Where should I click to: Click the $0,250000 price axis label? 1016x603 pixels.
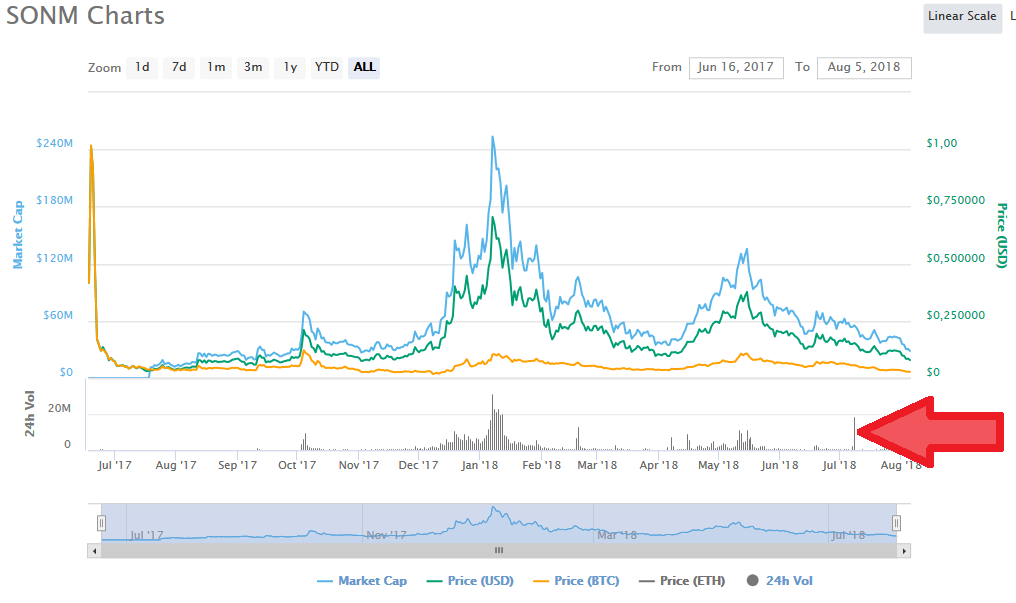[956, 315]
